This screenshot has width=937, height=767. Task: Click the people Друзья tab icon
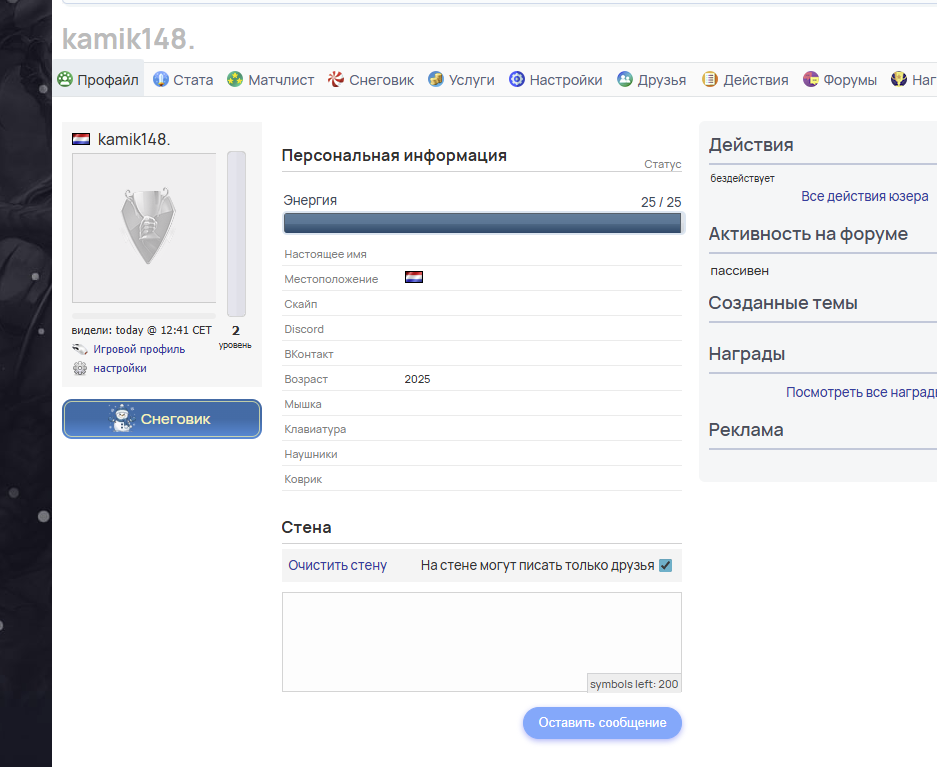click(625, 79)
